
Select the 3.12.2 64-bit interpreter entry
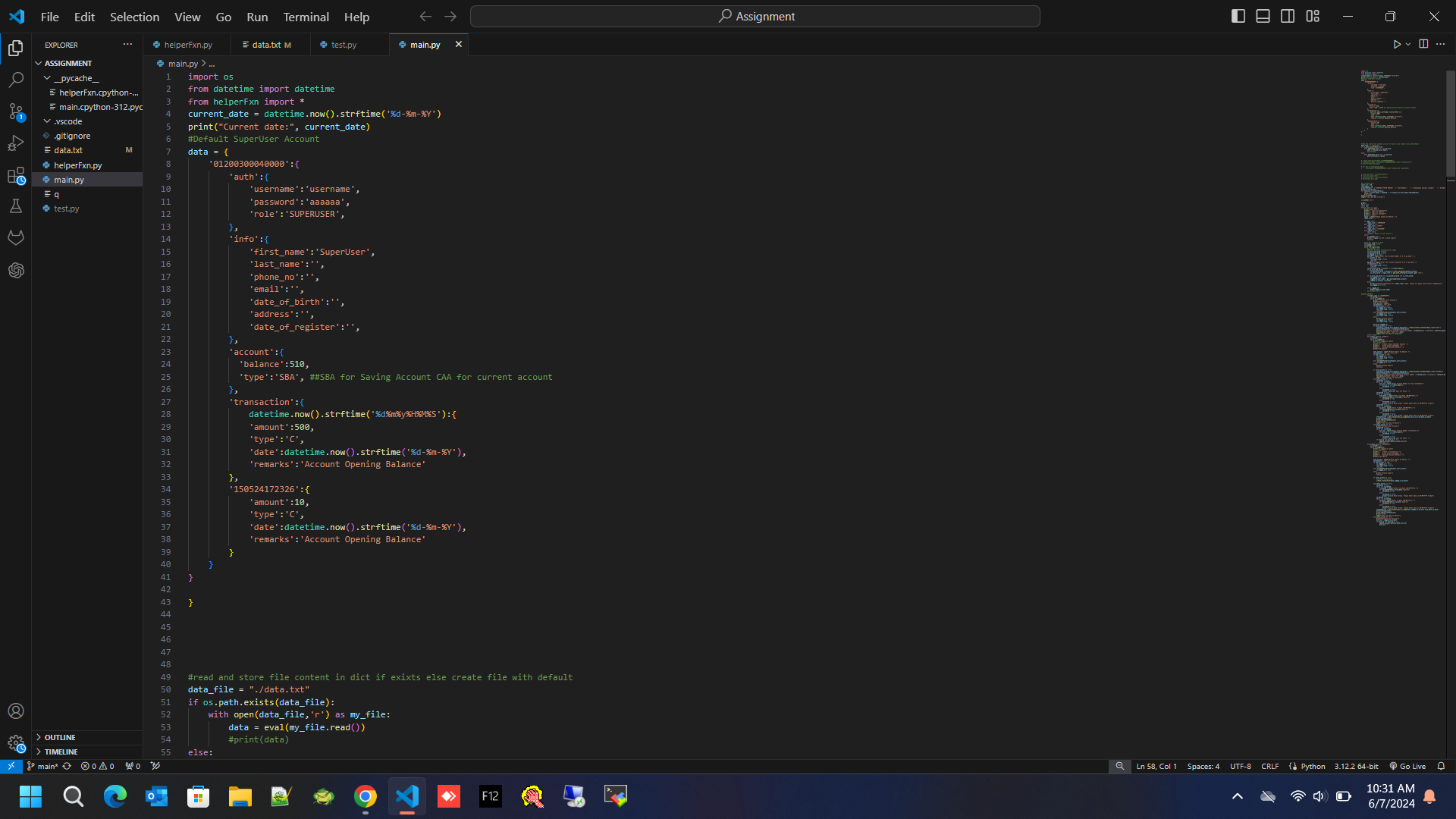[1356, 767]
